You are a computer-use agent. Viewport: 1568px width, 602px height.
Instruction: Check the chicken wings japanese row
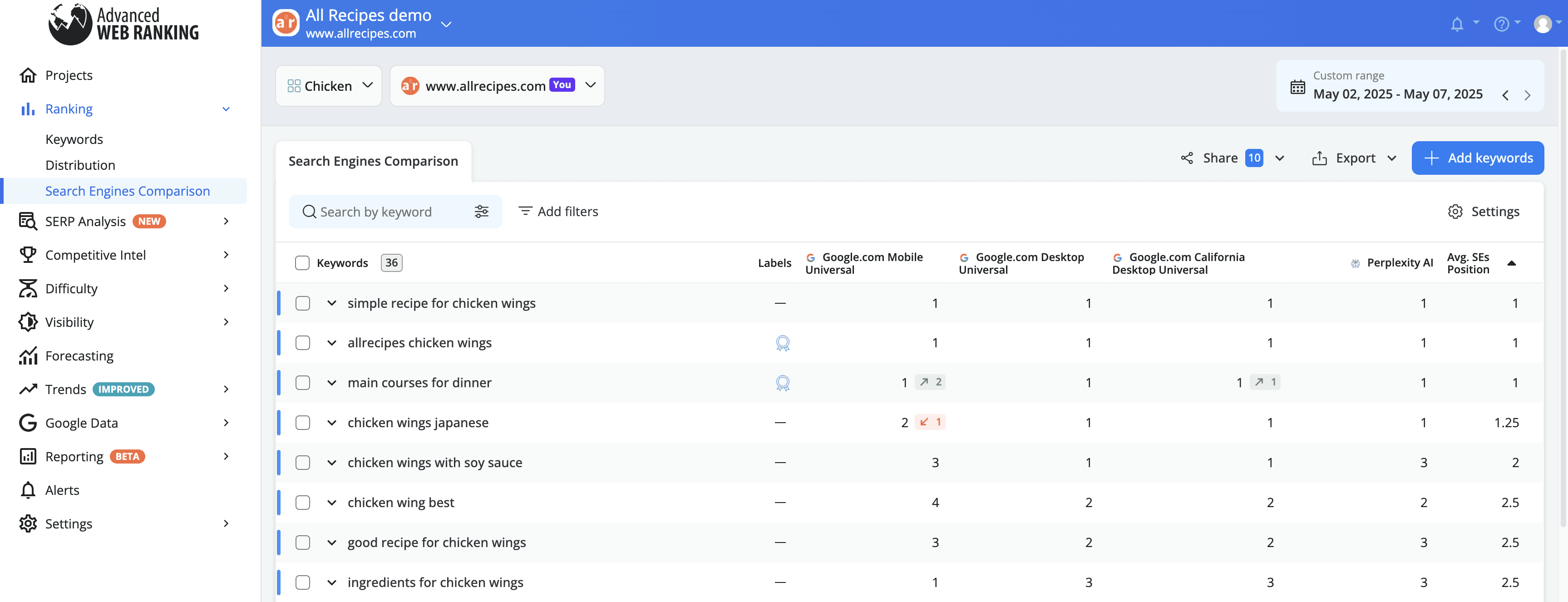[x=302, y=422]
